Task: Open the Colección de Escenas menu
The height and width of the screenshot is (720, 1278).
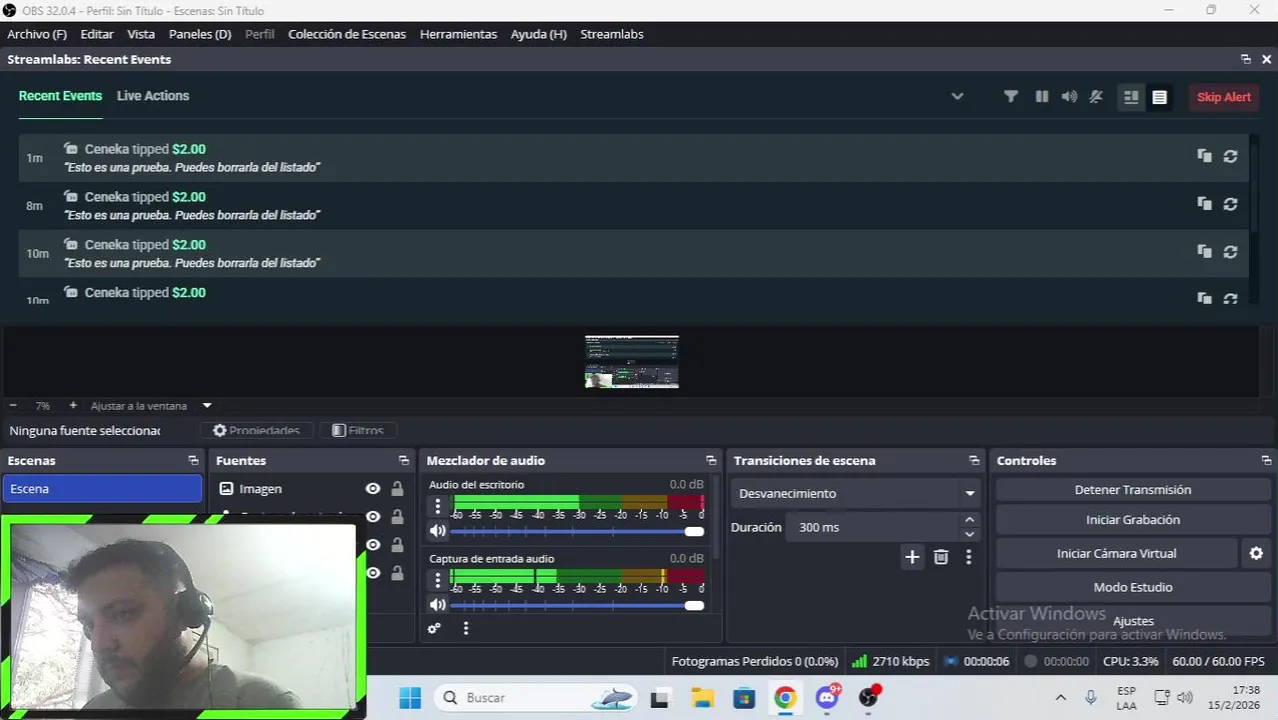Action: (347, 34)
